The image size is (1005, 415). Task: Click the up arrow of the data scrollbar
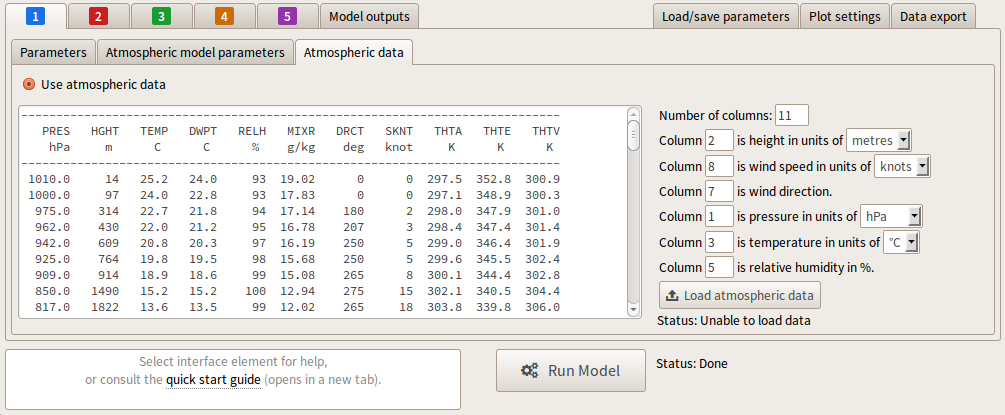[633, 113]
